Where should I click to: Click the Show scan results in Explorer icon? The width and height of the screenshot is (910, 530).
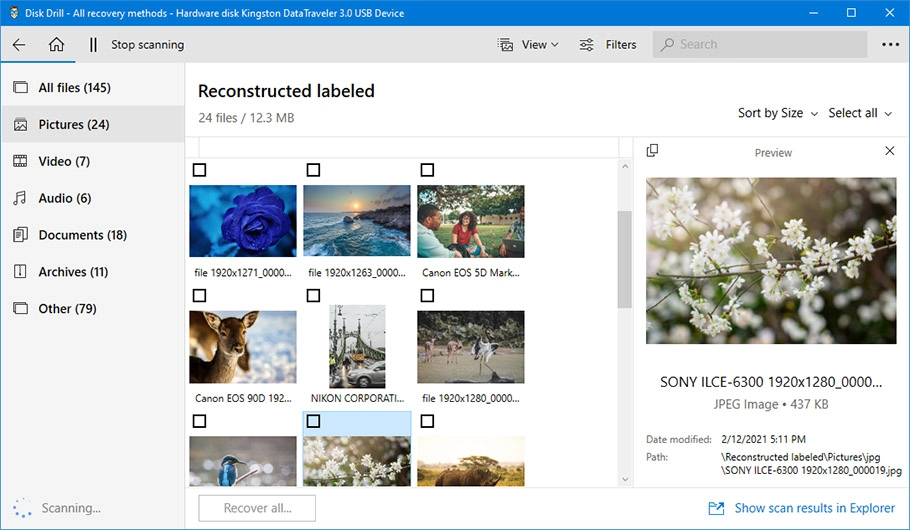click(x=716, y=508)
